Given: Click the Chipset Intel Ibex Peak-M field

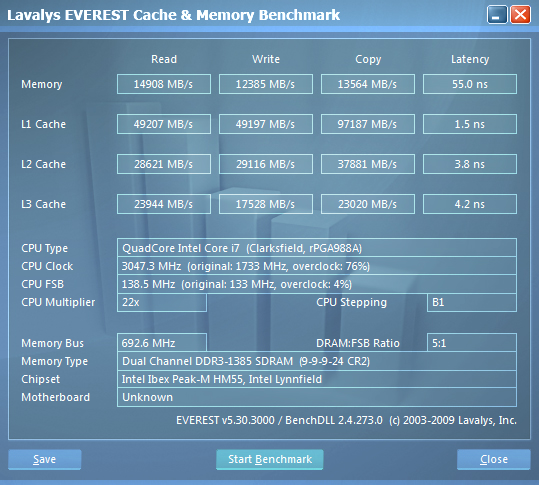Looking at the screenshot, I should click(x=317, y=379).
